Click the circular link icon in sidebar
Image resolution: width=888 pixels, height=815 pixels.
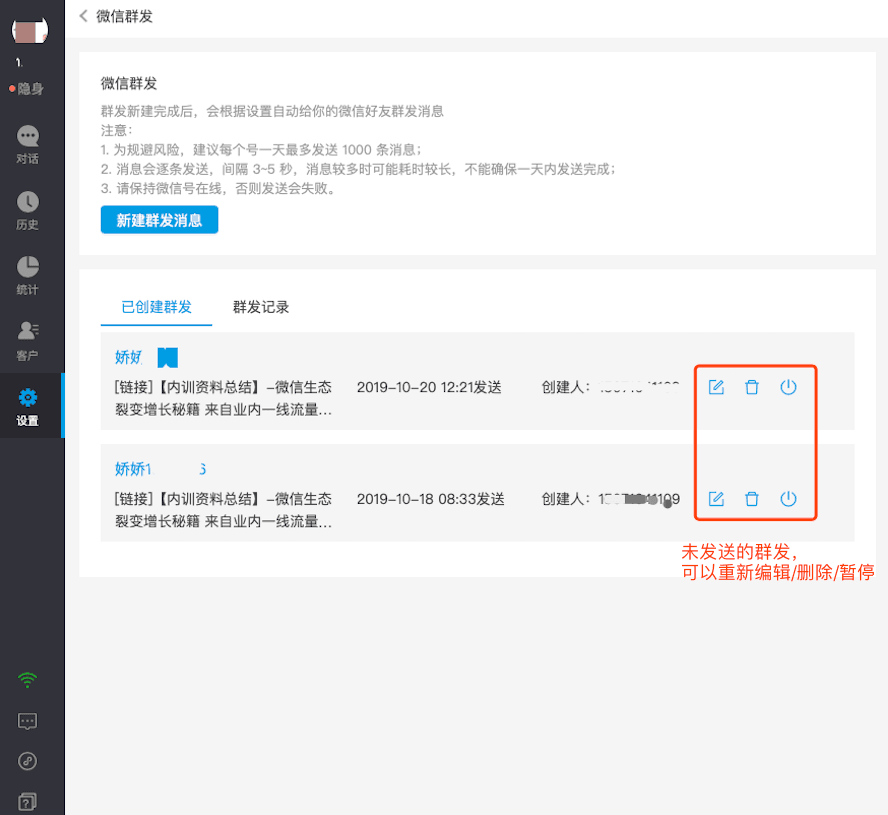click(27, 761)
